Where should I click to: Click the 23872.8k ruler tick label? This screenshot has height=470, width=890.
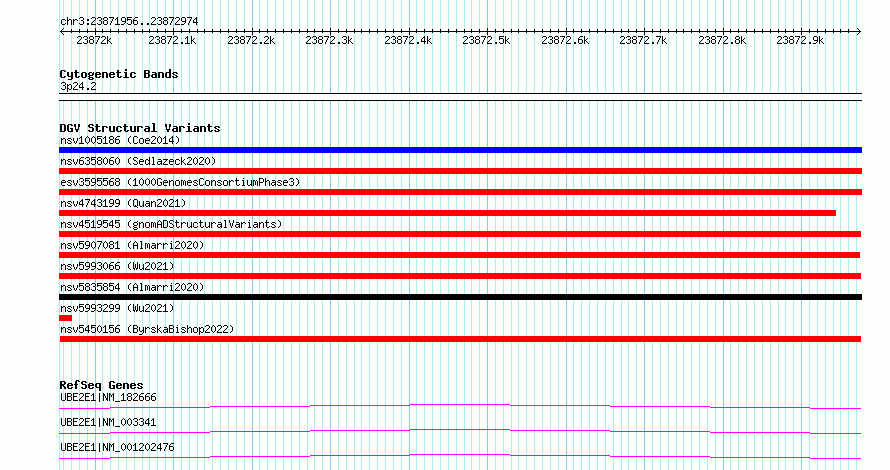(722, 41)
